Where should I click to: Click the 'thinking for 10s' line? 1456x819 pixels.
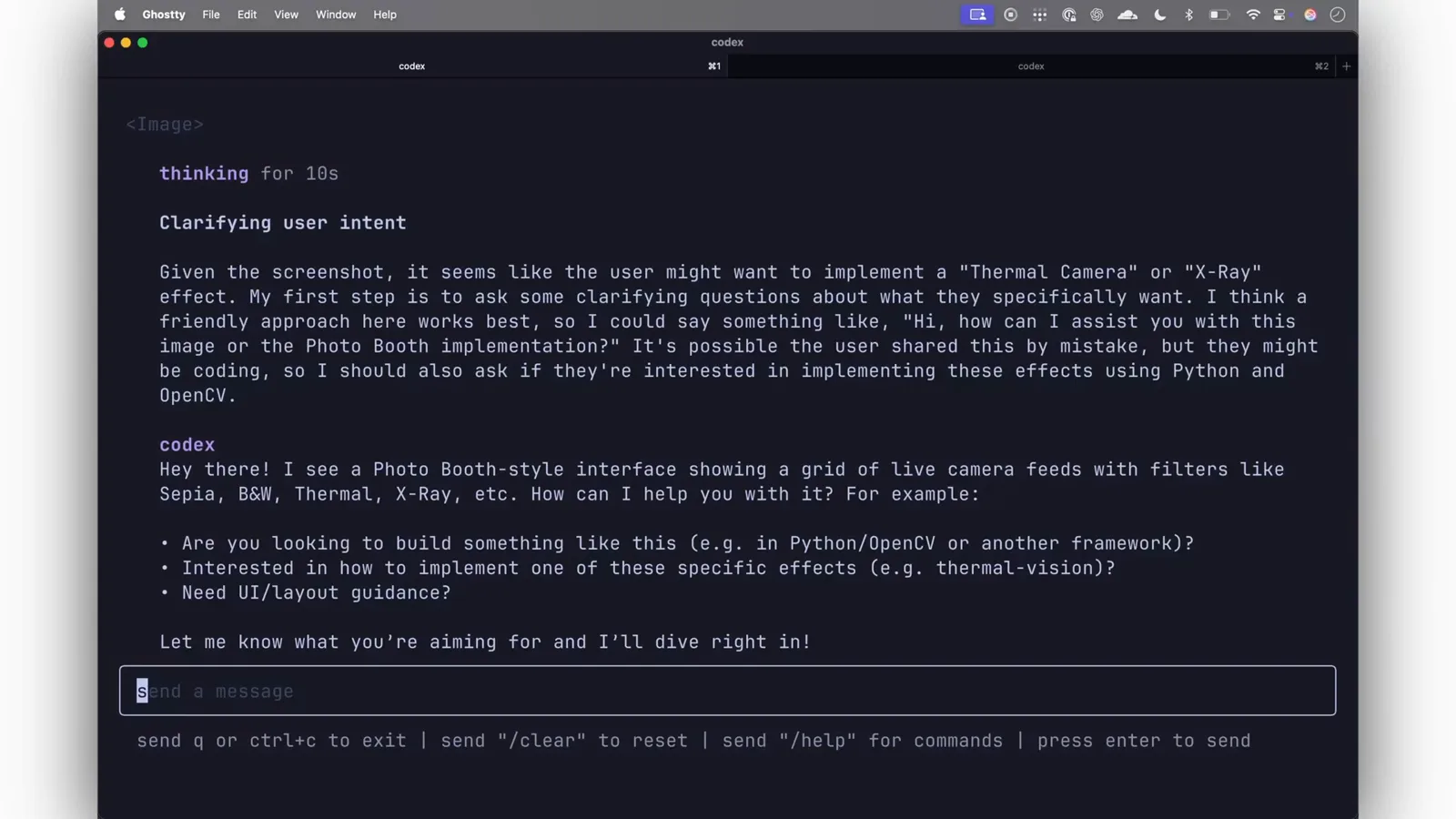tap(248, 174)
